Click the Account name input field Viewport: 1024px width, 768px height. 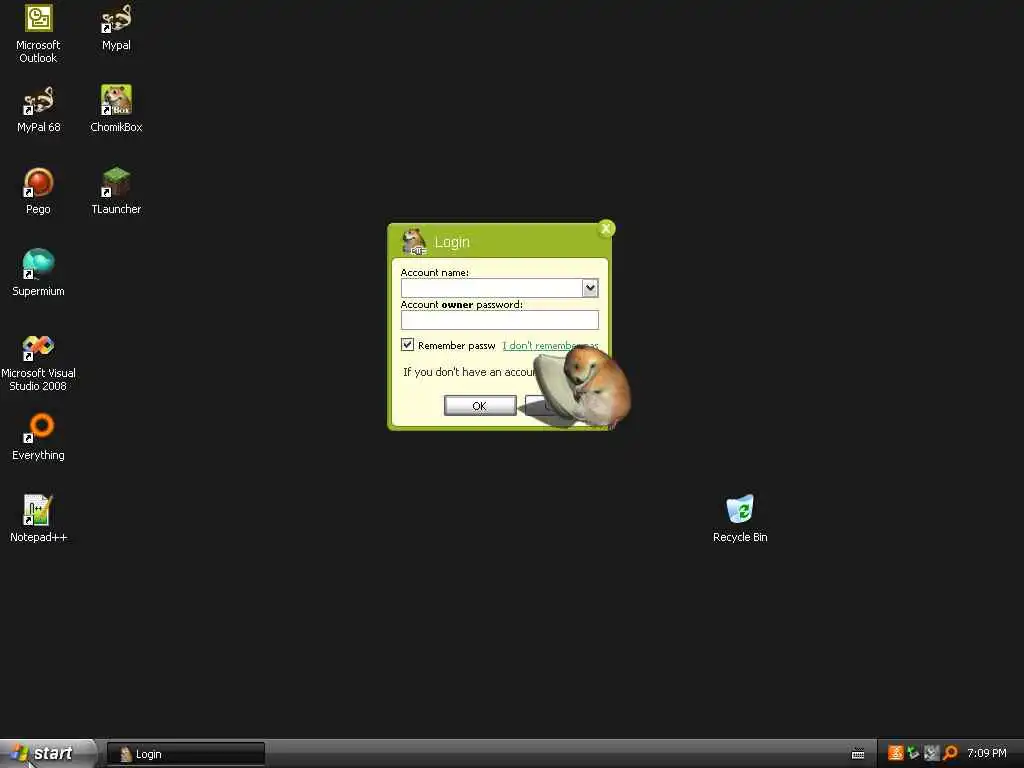492,288
